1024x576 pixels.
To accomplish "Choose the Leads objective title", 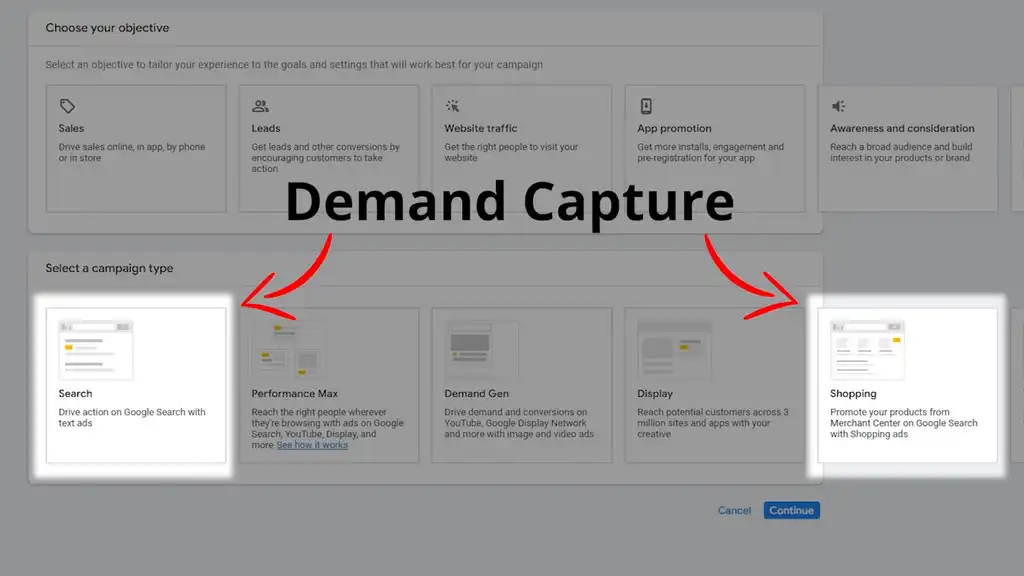I will click(x=266, y=128).
